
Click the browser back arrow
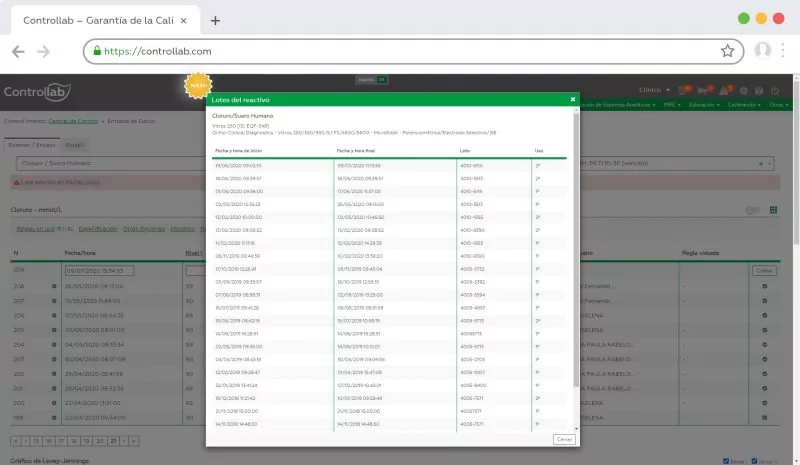point(18,51)
